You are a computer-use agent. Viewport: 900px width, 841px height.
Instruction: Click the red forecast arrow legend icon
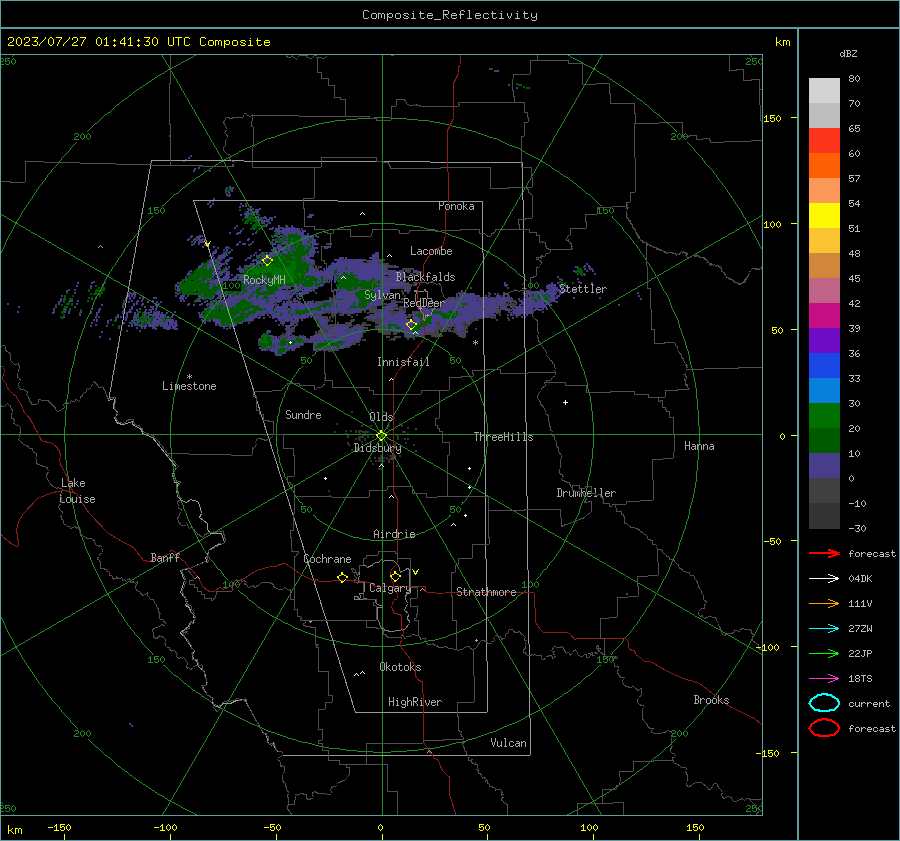[x=824, y=553]
